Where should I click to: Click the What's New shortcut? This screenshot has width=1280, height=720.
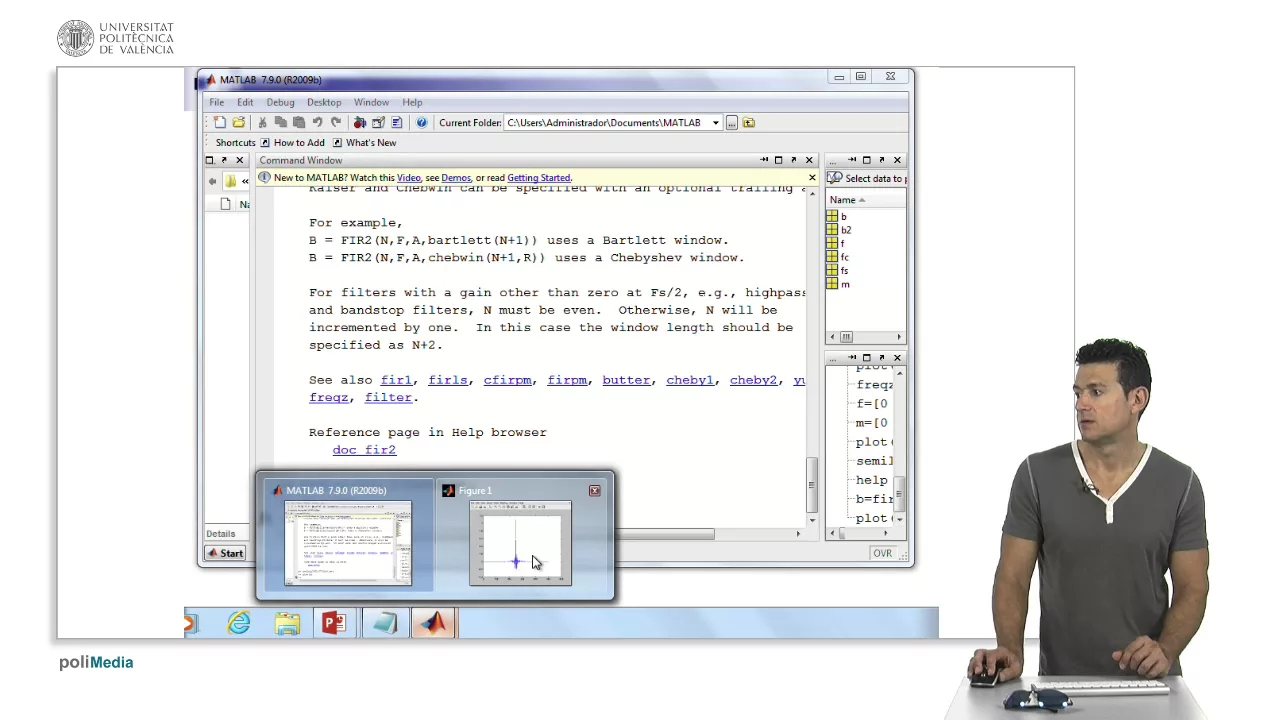[364, 142]
